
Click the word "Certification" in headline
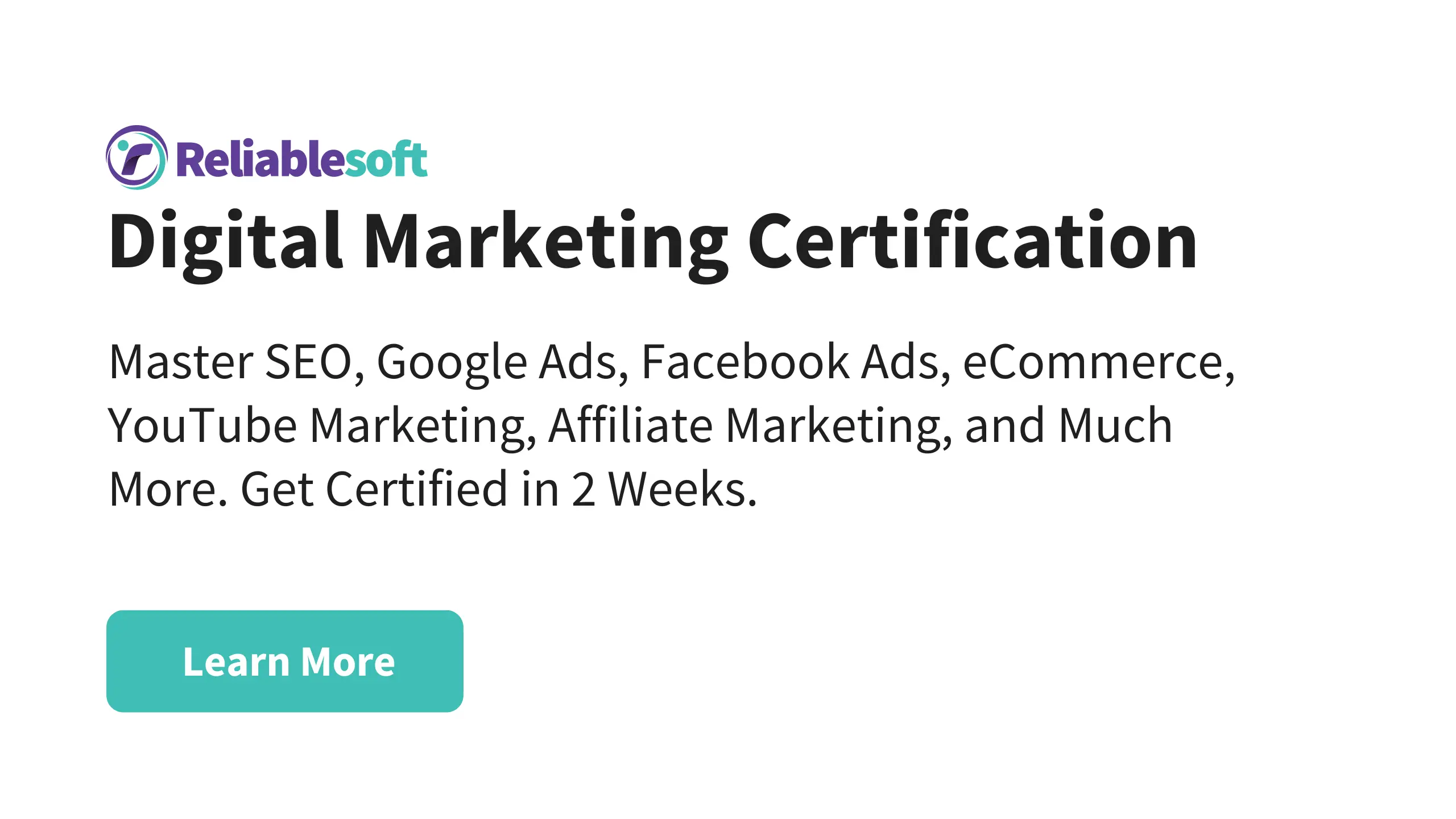pyautogui.click(x=973, y=241)
